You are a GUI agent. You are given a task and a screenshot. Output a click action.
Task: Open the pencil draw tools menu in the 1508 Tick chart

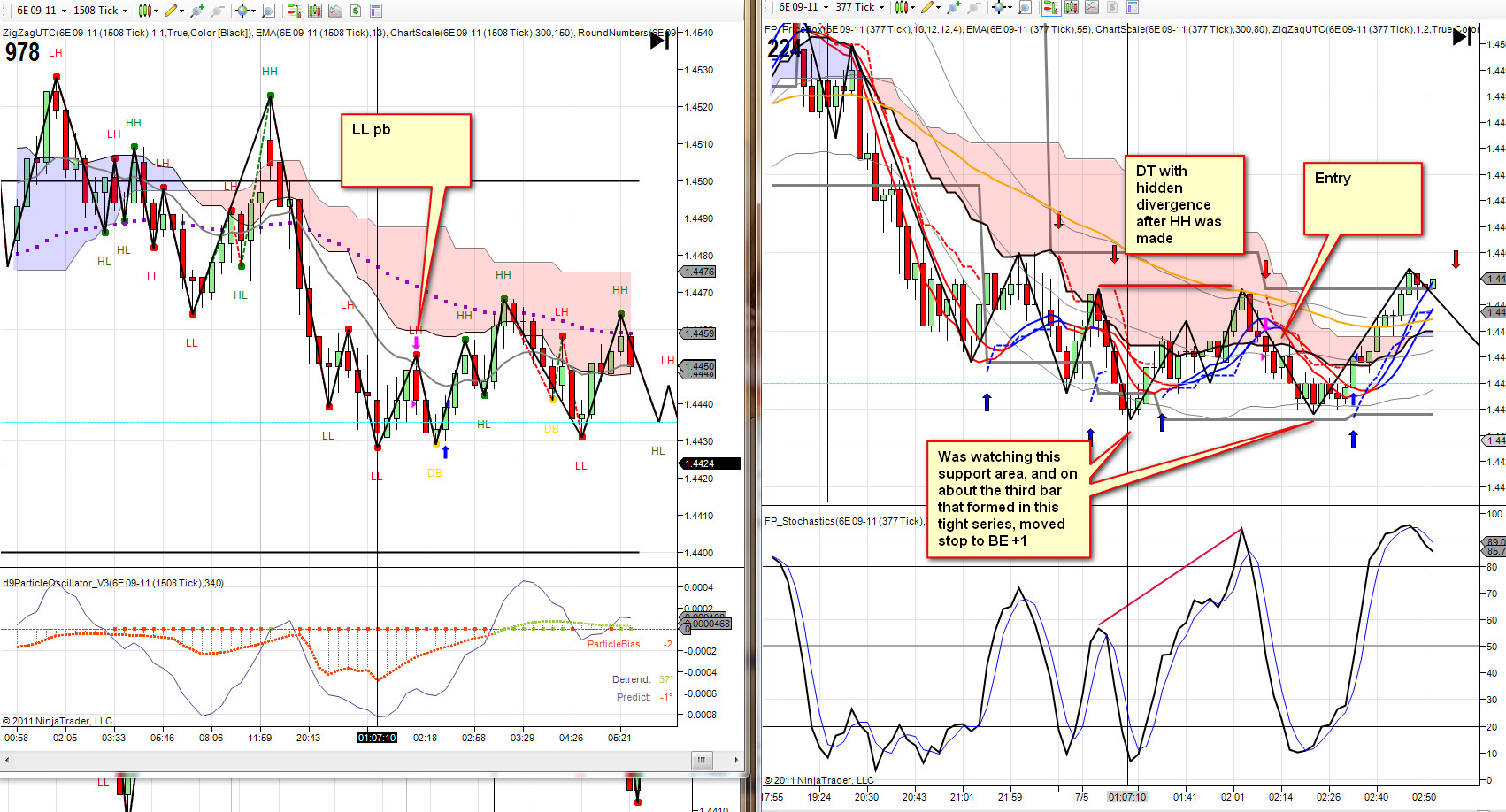click(x=173, y=11)
